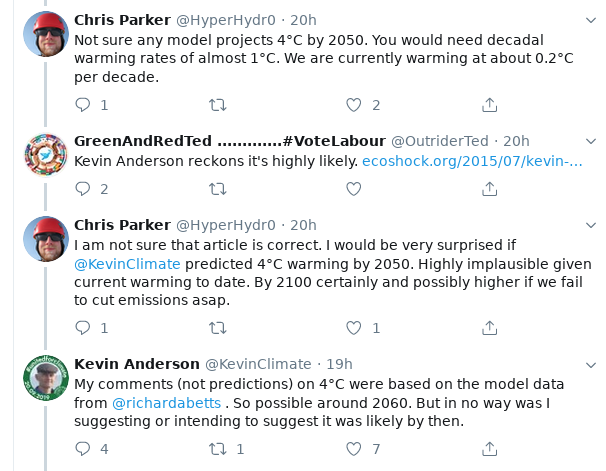Screen dimensions: 606x471
Task: Like Kevin Anderson's tweet
Action: pyautogui.click(x=352, y=449)
